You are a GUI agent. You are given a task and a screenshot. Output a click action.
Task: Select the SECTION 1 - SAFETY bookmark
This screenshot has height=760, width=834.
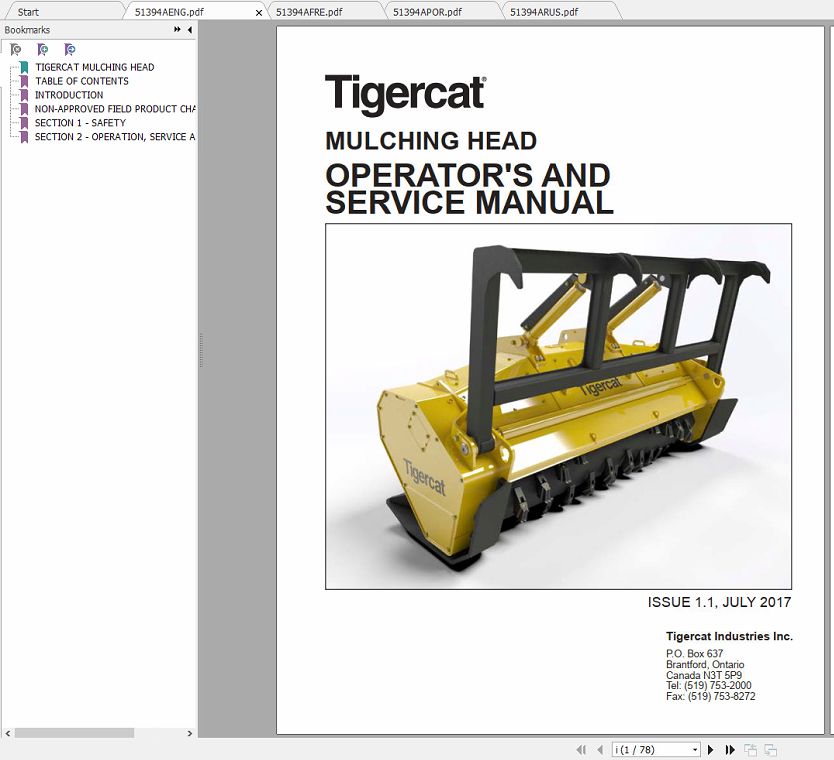tap(79, 122)
